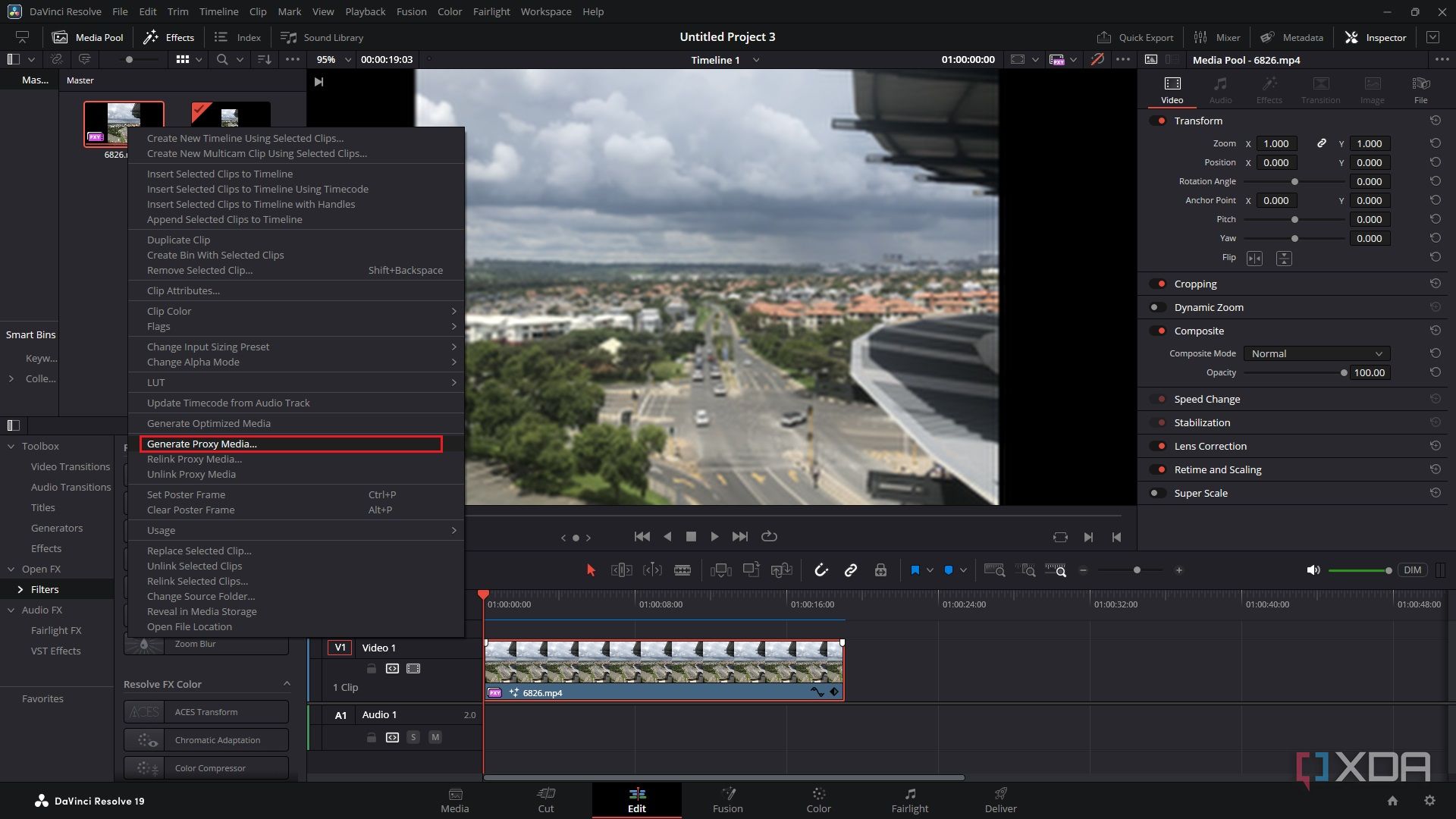Enable Snapping with the magnet icon
The height and width of the screenshot is (819, 1456).
coord(821,570)
